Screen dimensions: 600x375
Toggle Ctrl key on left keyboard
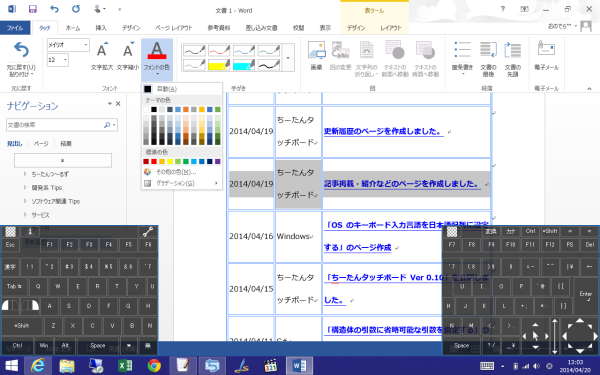point(17,346)
